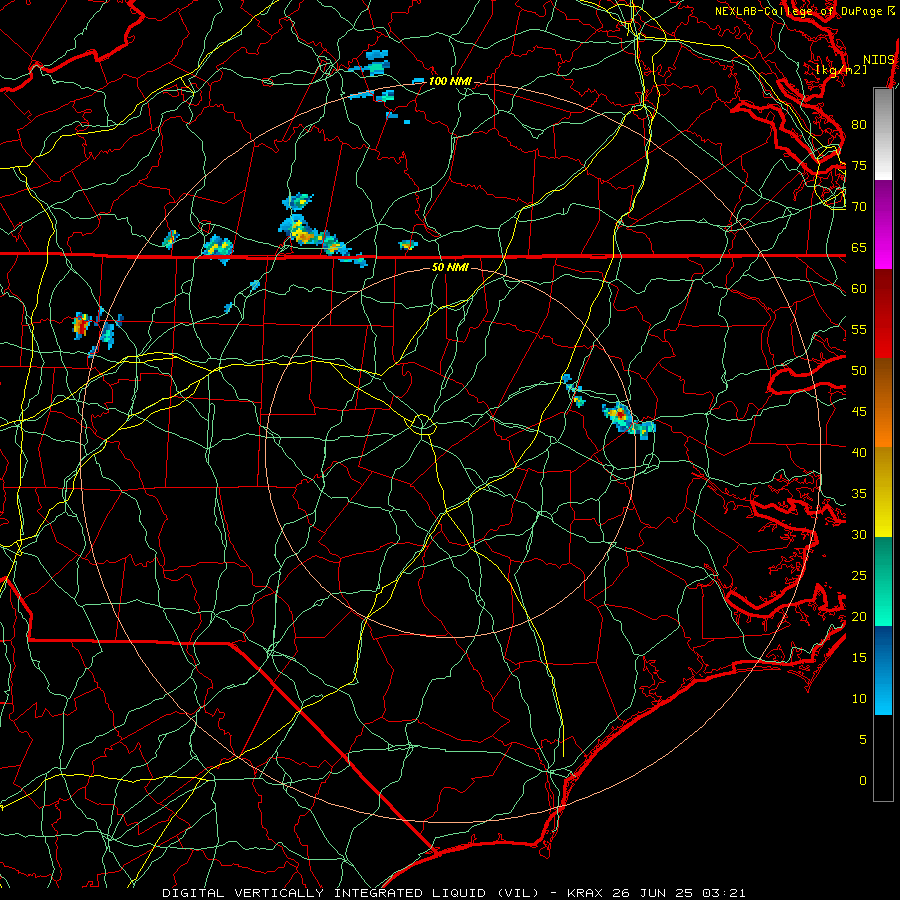Click the NIDS label above the color scale
The image size is (900, 900).
(x=879, y=60)
